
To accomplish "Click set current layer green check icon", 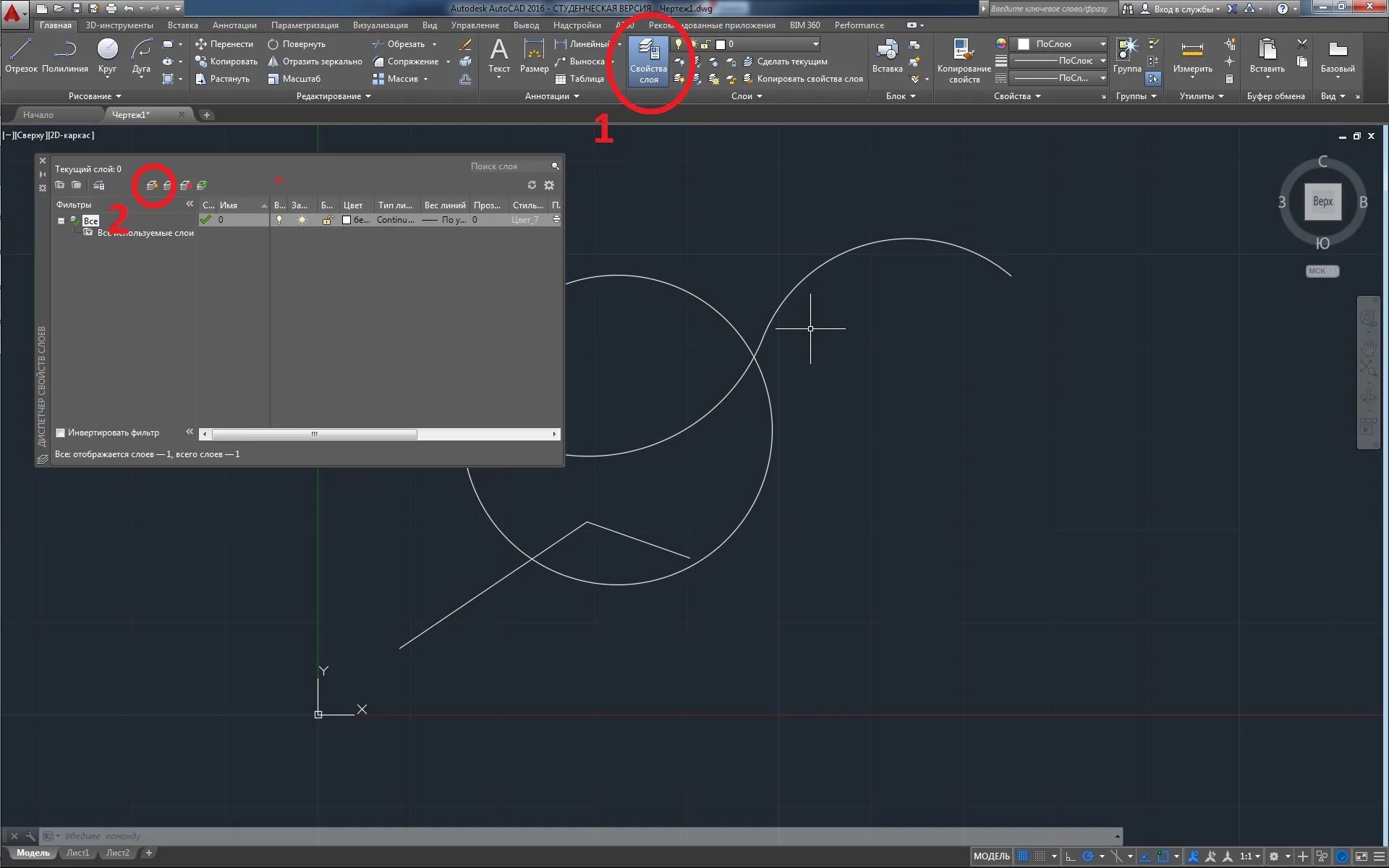I will (202, 185).
